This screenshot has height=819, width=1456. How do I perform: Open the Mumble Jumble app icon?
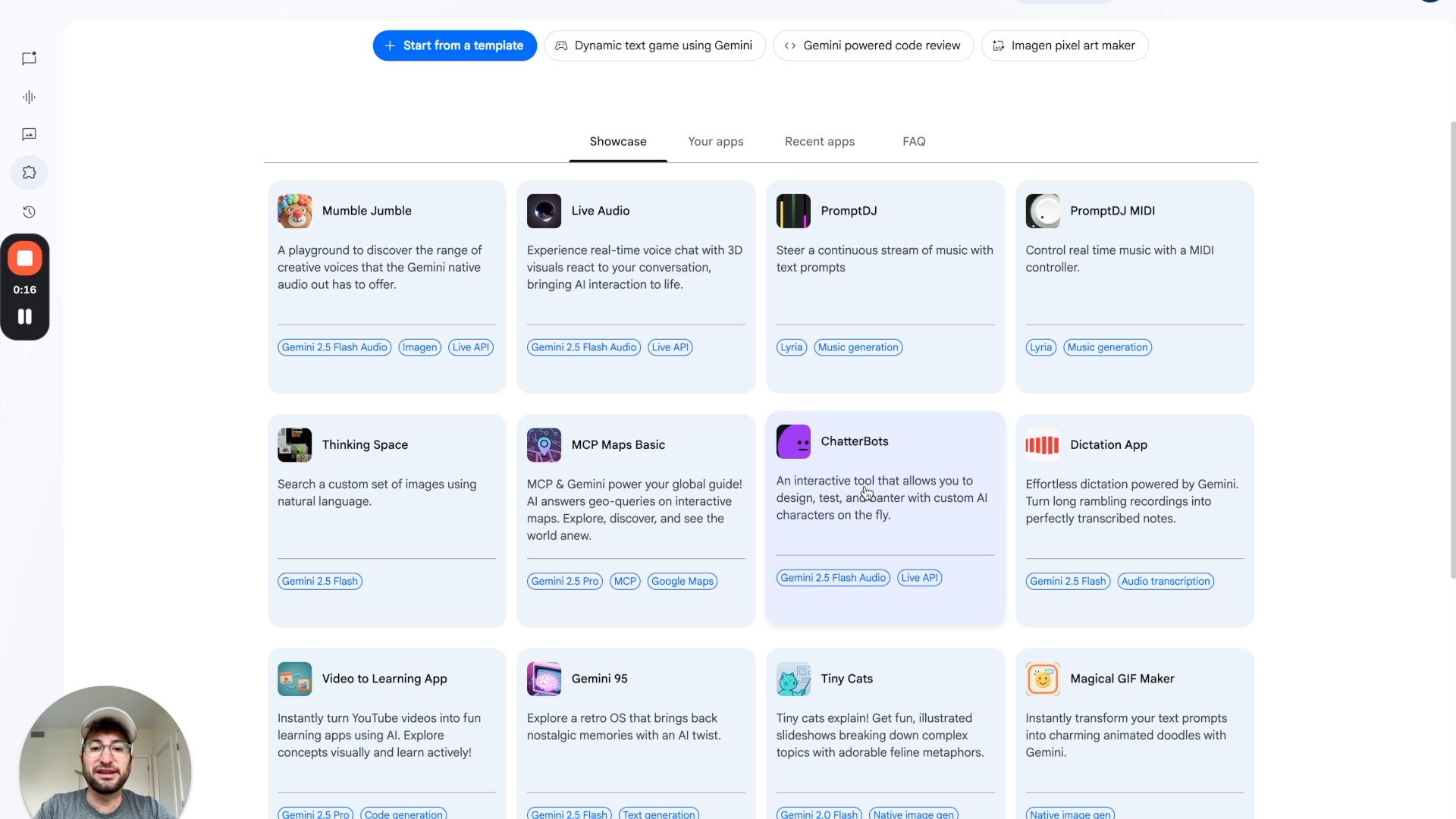click(294, 211)
